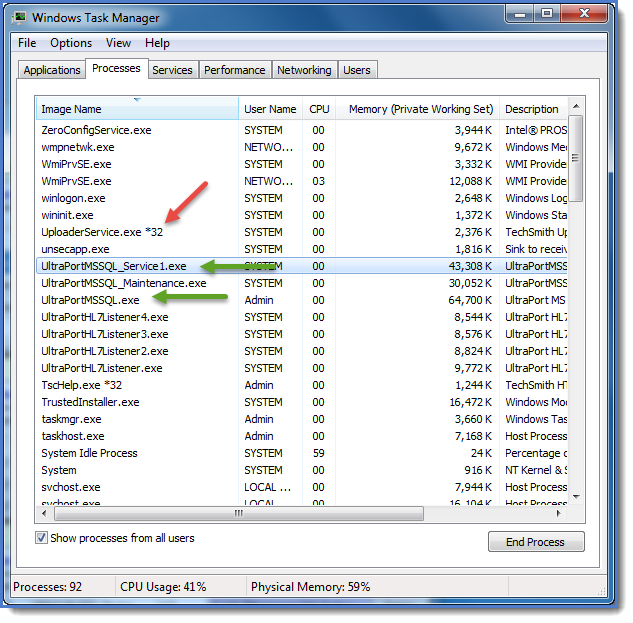Select the System process row
Screen dimensions: 633x623
[302, 470]
